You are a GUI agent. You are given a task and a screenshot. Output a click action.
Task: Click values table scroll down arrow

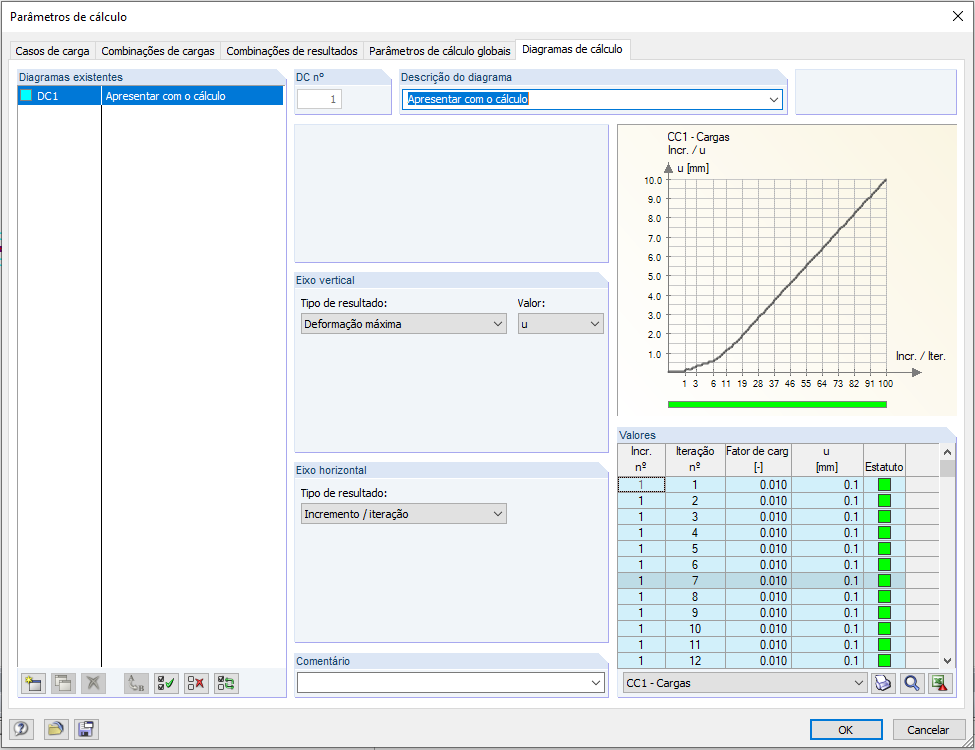(x=947, y=660)
